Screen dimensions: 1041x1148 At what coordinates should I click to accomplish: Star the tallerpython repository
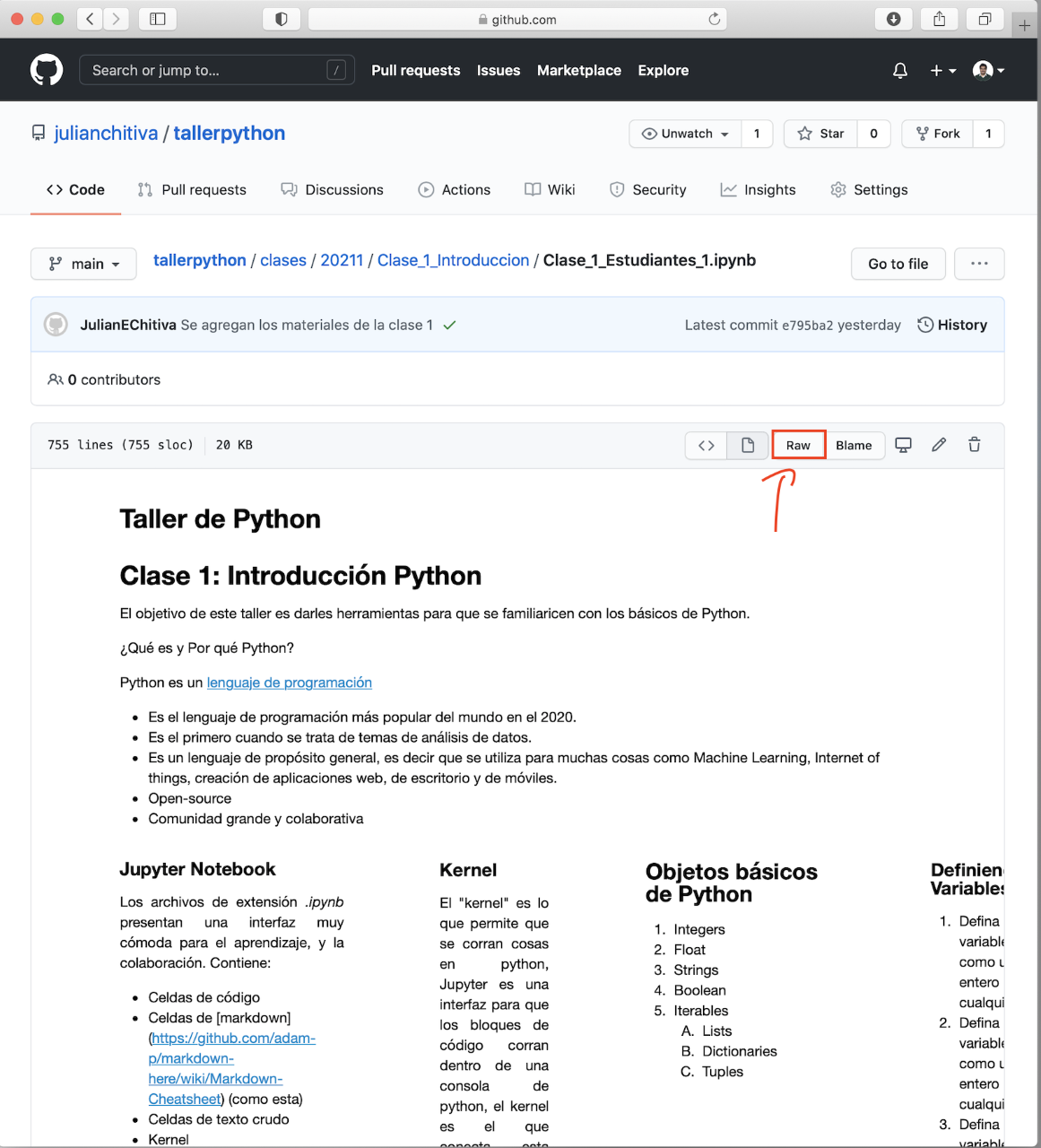pyautogui.click(x=820, y=134)
